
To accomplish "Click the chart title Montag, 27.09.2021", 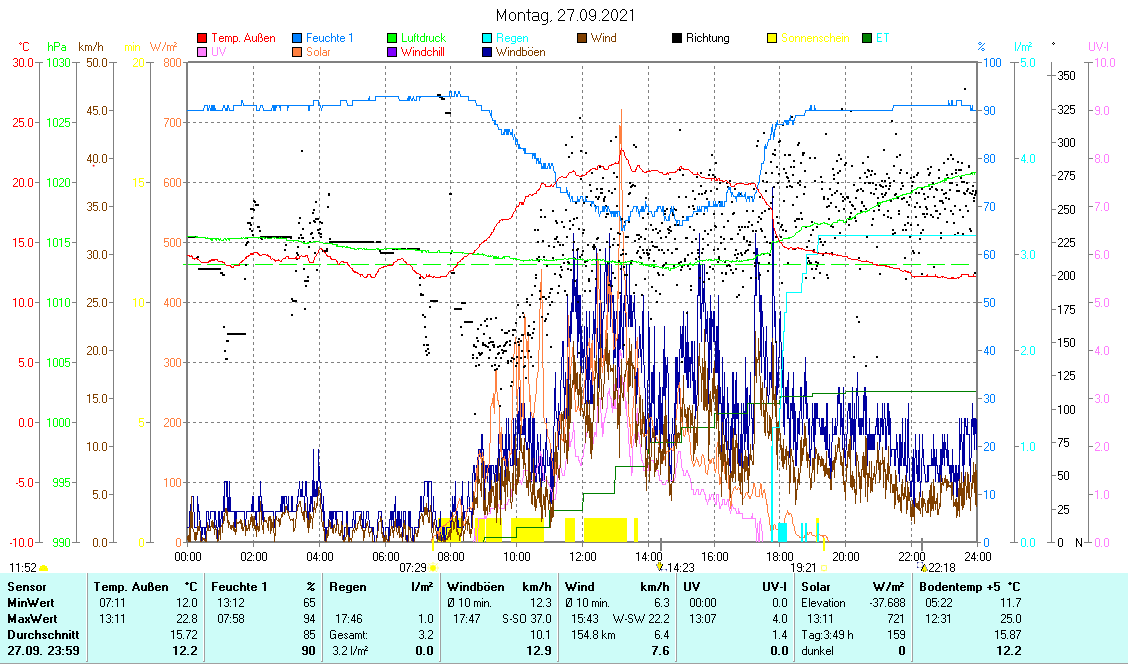I will (x=564, y=16).
